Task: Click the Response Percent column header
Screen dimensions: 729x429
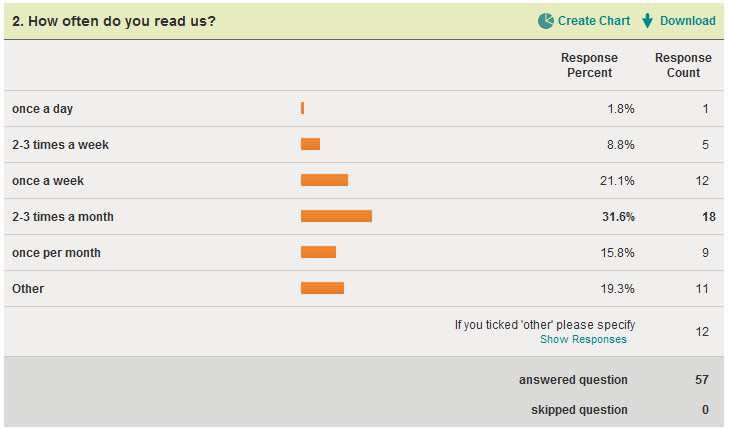Action: click(x=589, y=65)
